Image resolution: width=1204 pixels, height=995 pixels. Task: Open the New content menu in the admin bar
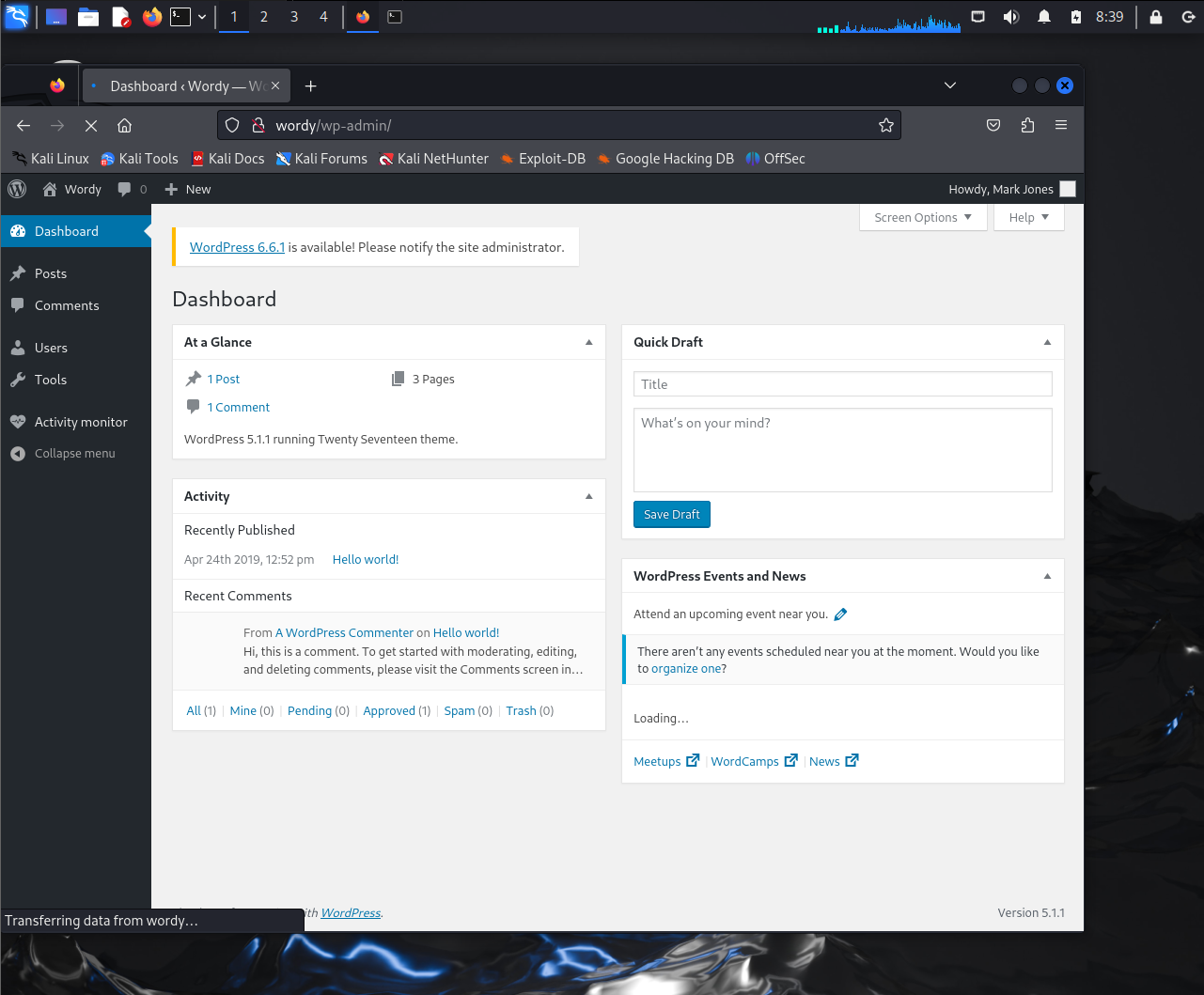click(x=188, y=189)
